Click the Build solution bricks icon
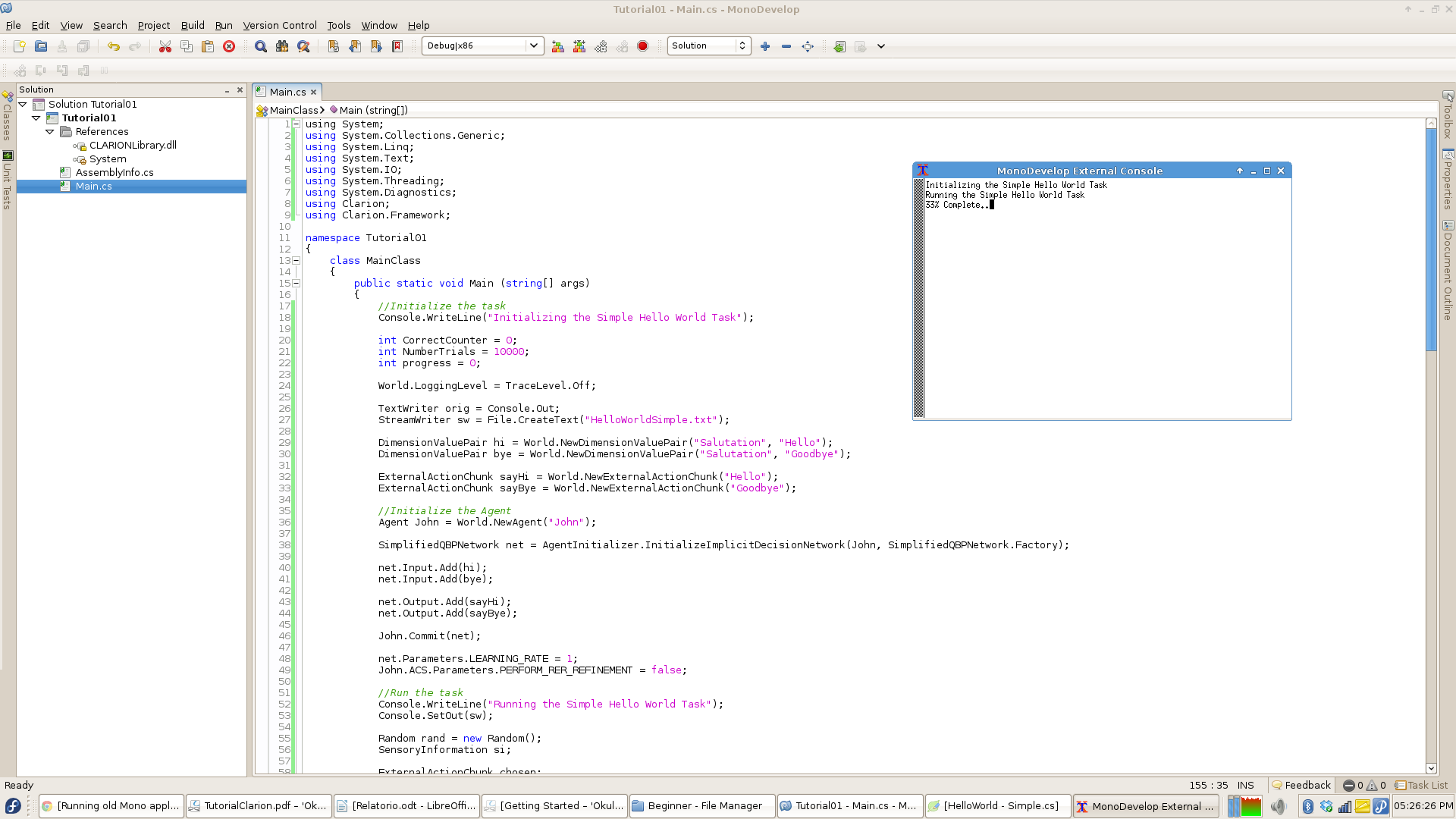1456x819 pixels. click(557, 46)
